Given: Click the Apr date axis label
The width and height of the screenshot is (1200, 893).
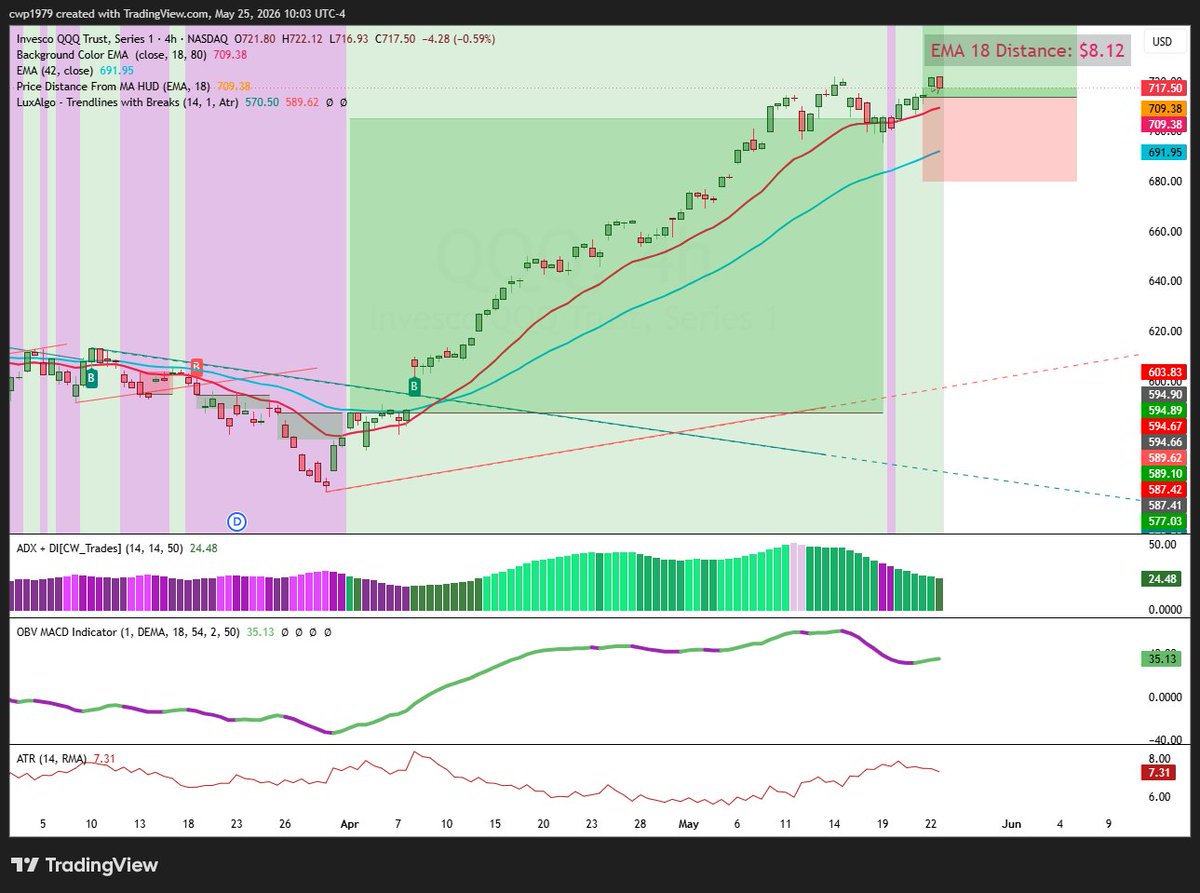Looking at the screenshot, I should [349, 825].
